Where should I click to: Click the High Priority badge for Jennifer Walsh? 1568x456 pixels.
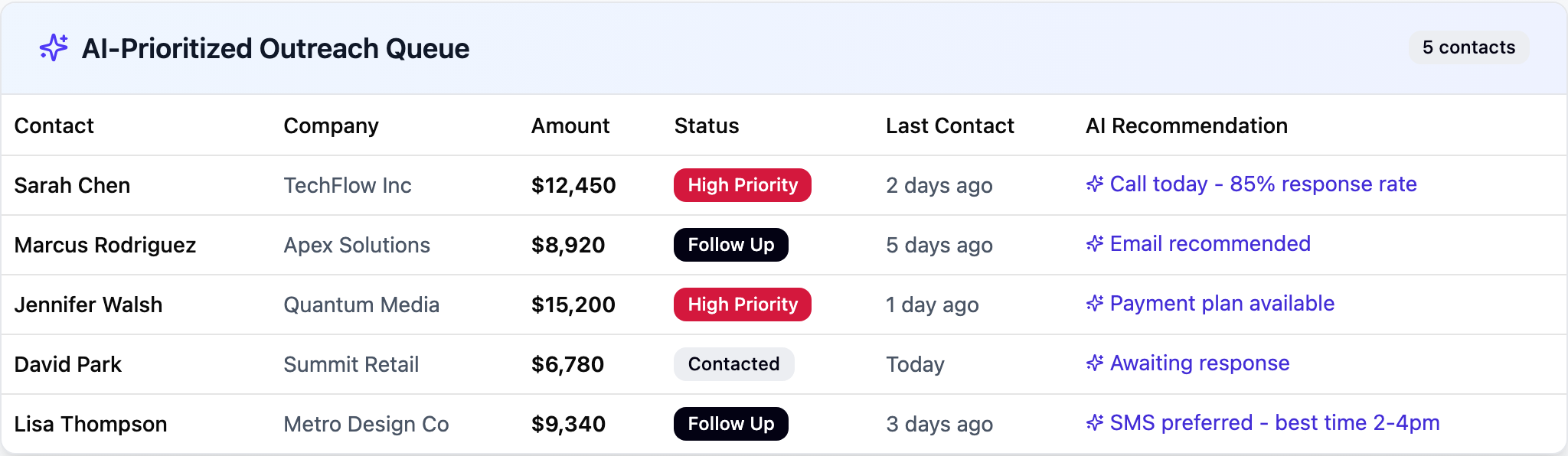(741, 304)
